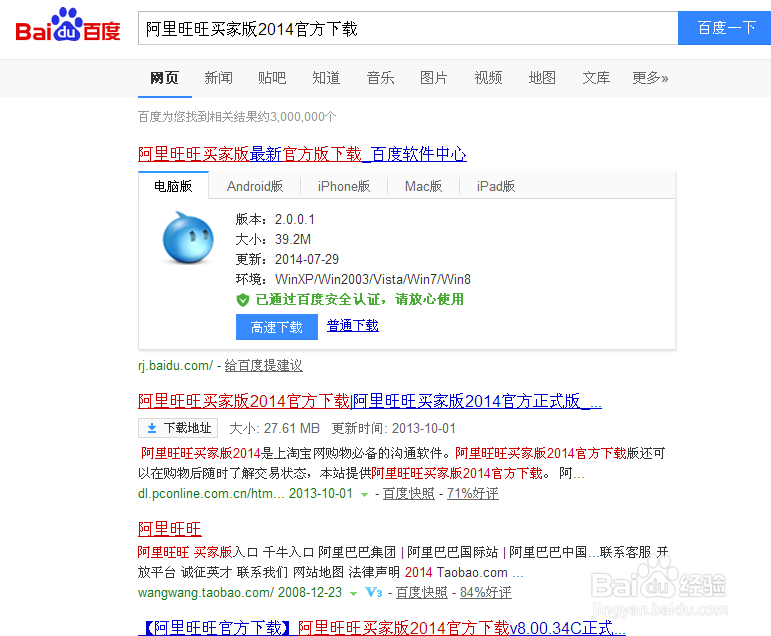Open the 阿里旺旺 result title link
The width and height of the screenshot is (771, 636).
[170, 529]
